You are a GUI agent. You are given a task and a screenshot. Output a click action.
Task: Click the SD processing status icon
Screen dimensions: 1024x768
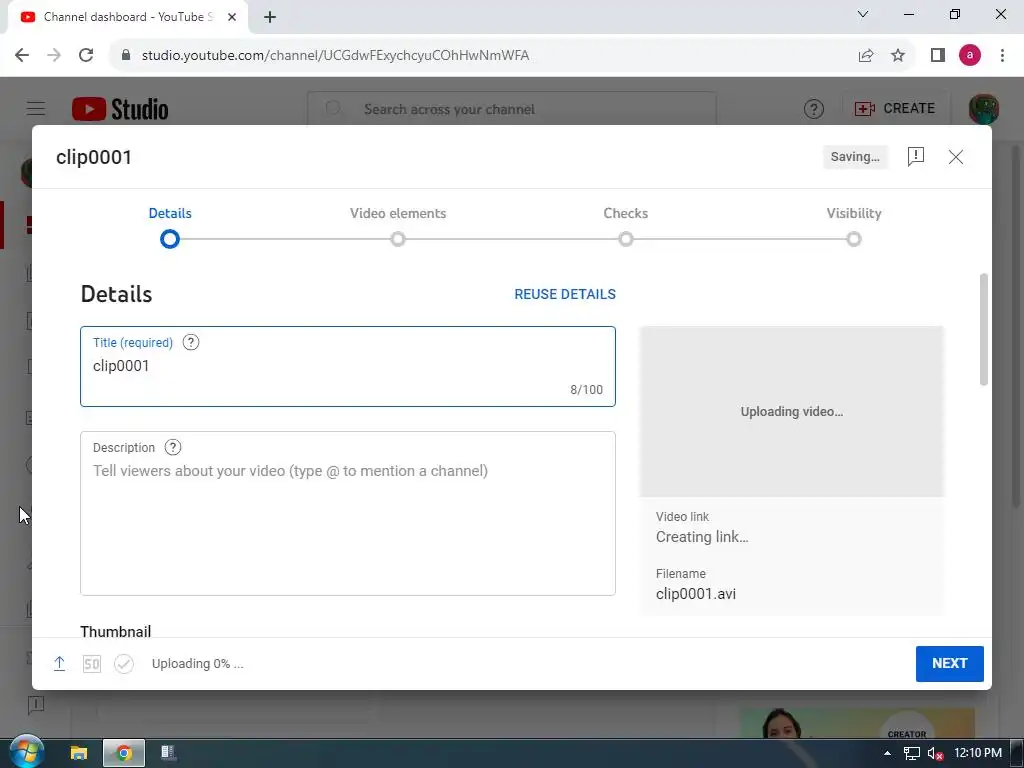(91, 664)
